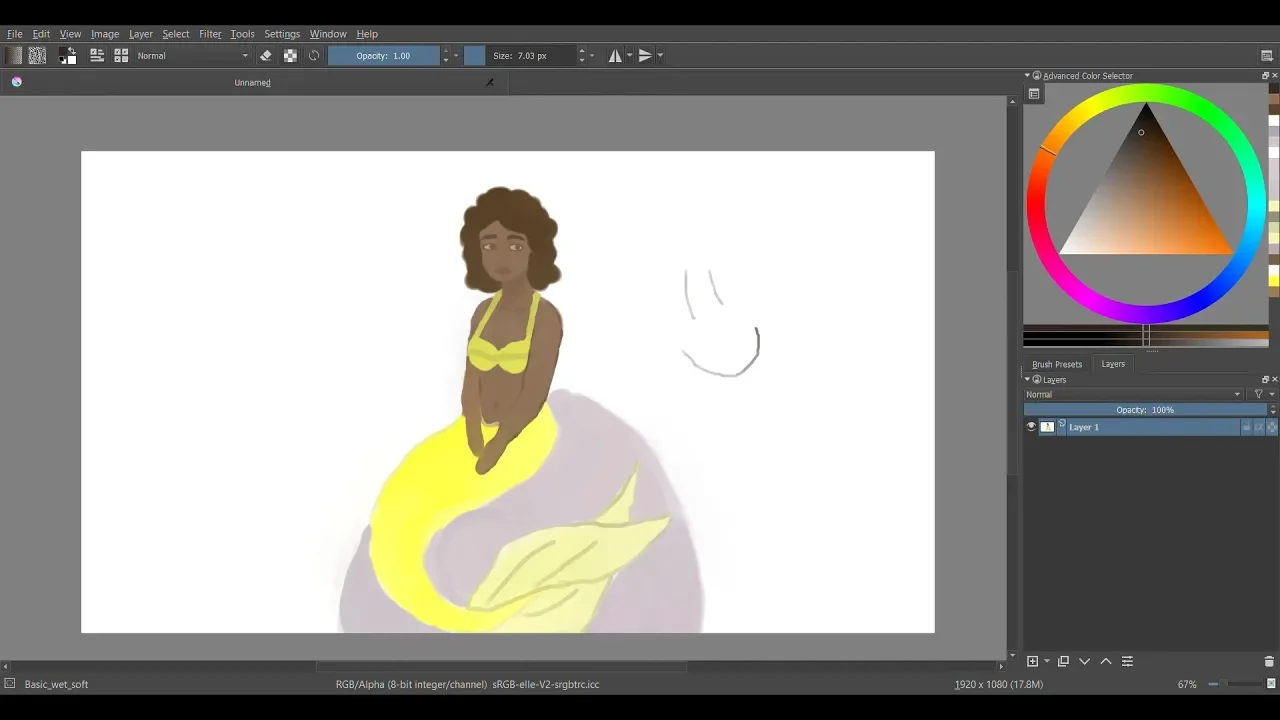Select the Unnamed document tab
The height and width of the screenshot is (720, 1280).
253,83
